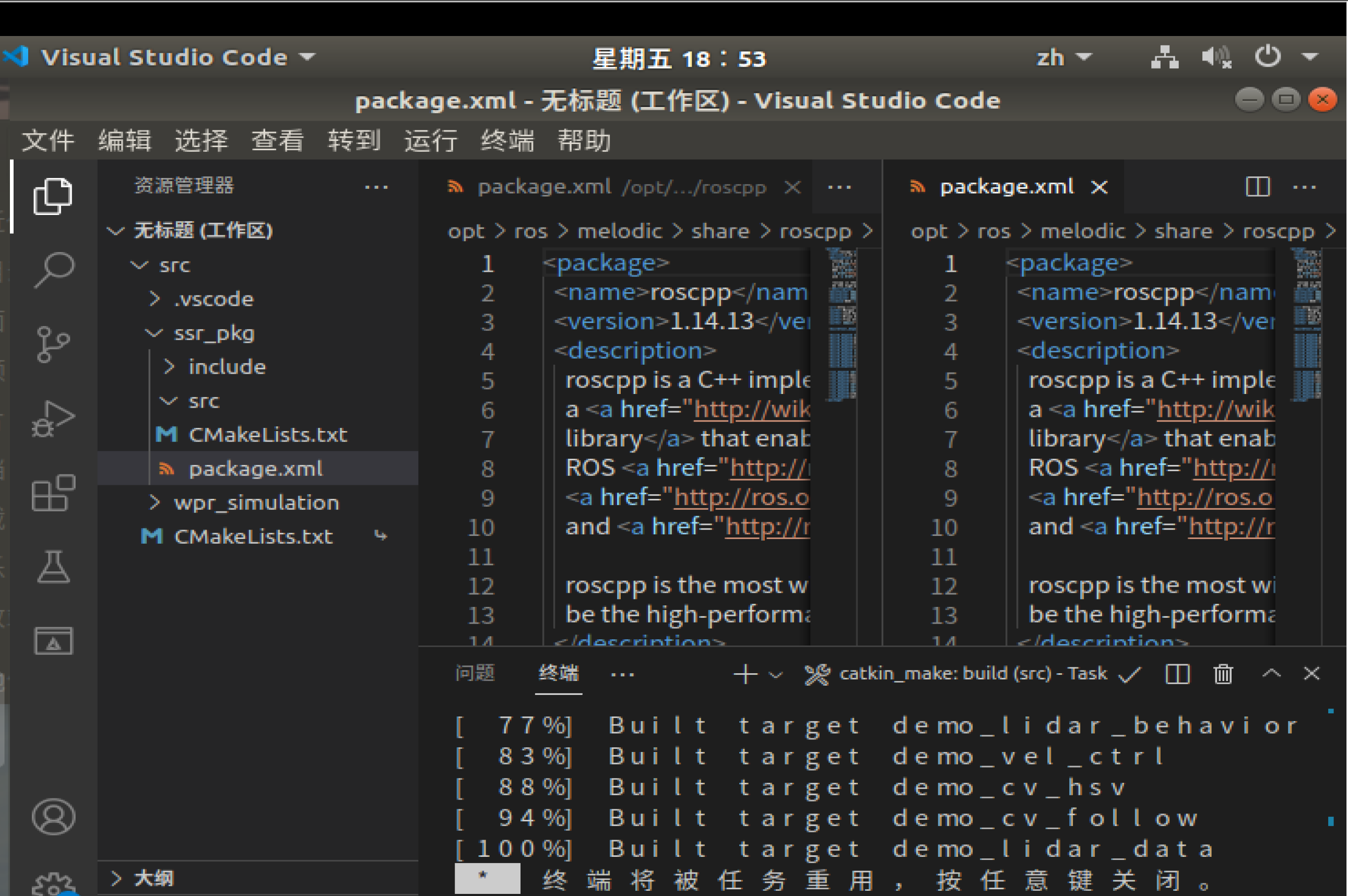Expand the wpr_simulation folder

click(256, 503)
